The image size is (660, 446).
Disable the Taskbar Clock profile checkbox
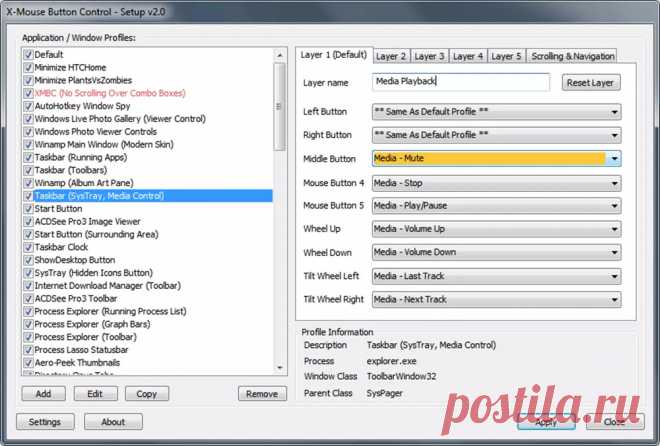[x=28, y=247]
